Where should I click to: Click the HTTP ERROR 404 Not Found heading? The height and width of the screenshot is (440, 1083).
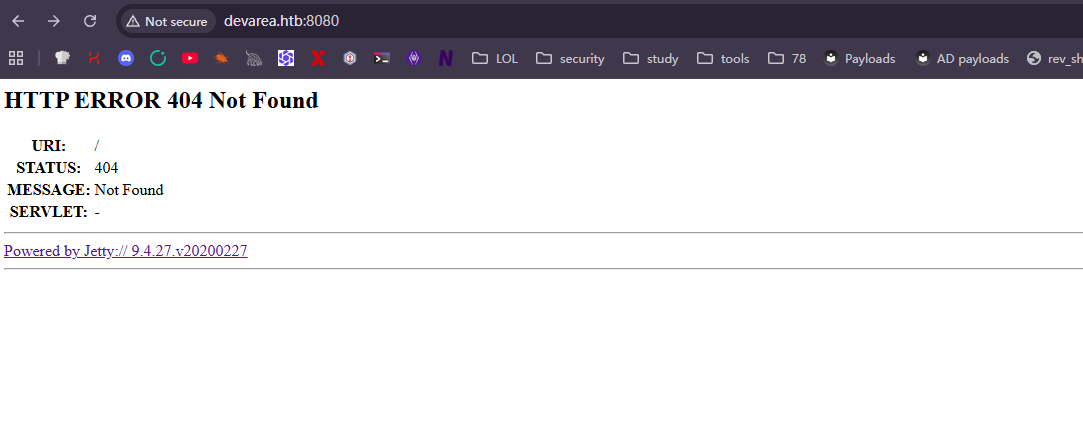click(x=161, y=100)
